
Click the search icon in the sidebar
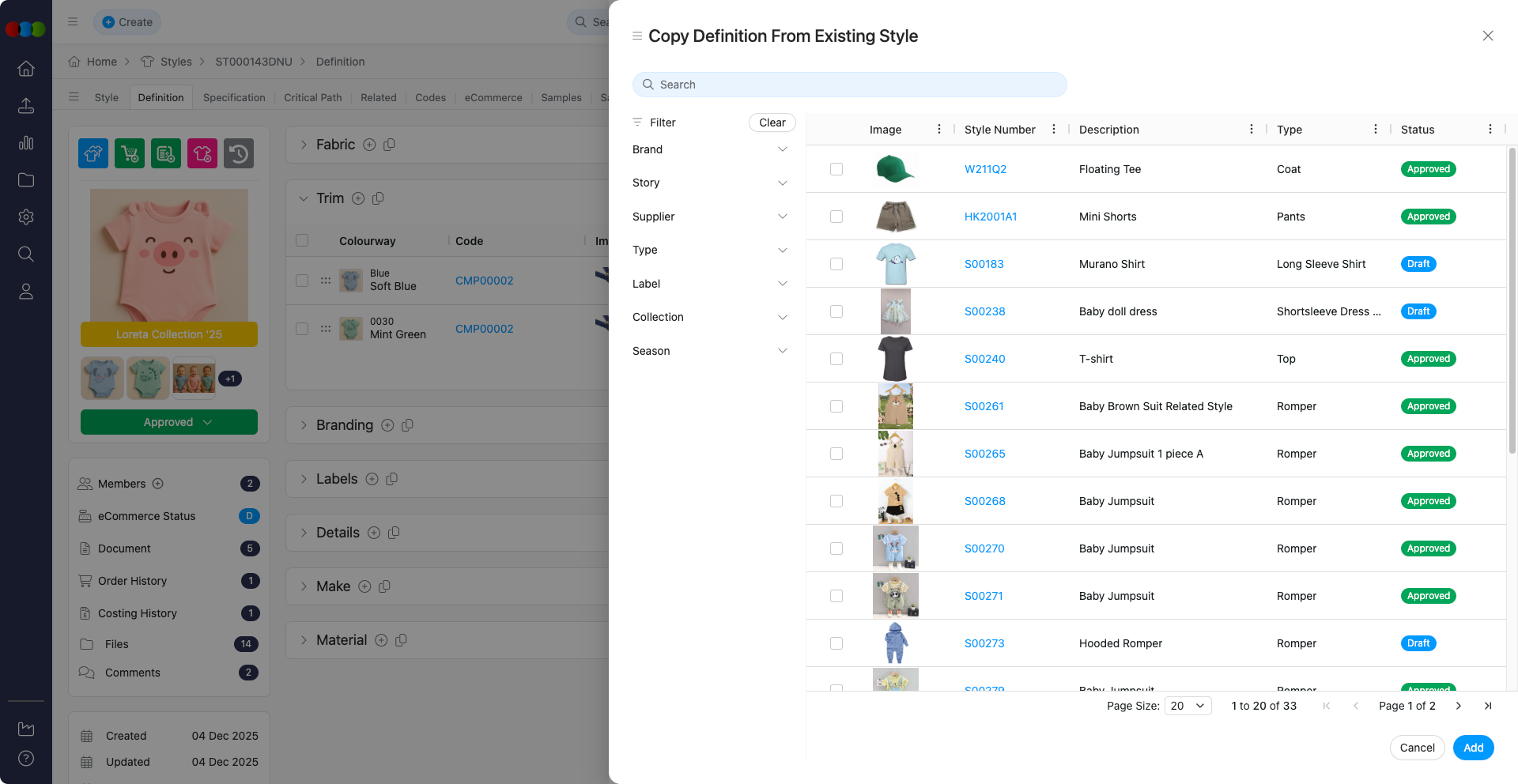tap(26, 254)
